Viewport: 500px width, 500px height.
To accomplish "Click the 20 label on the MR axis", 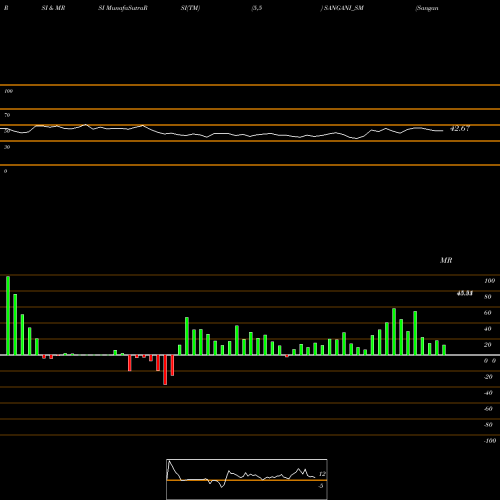I will pos(487,345).
